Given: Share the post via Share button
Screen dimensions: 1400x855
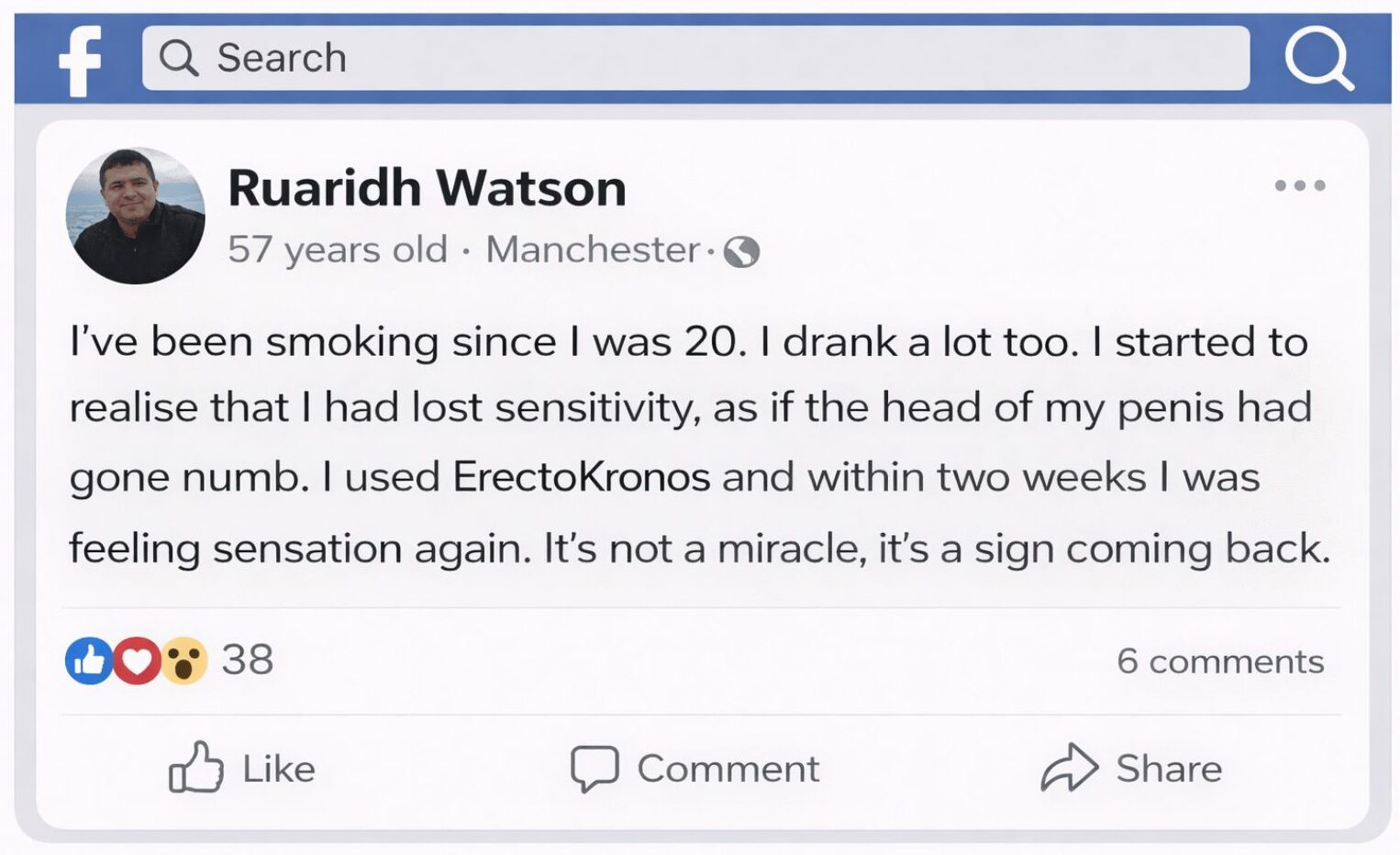Looking at the screenshot, I should pyautogui.click(x=1132, y=768).
